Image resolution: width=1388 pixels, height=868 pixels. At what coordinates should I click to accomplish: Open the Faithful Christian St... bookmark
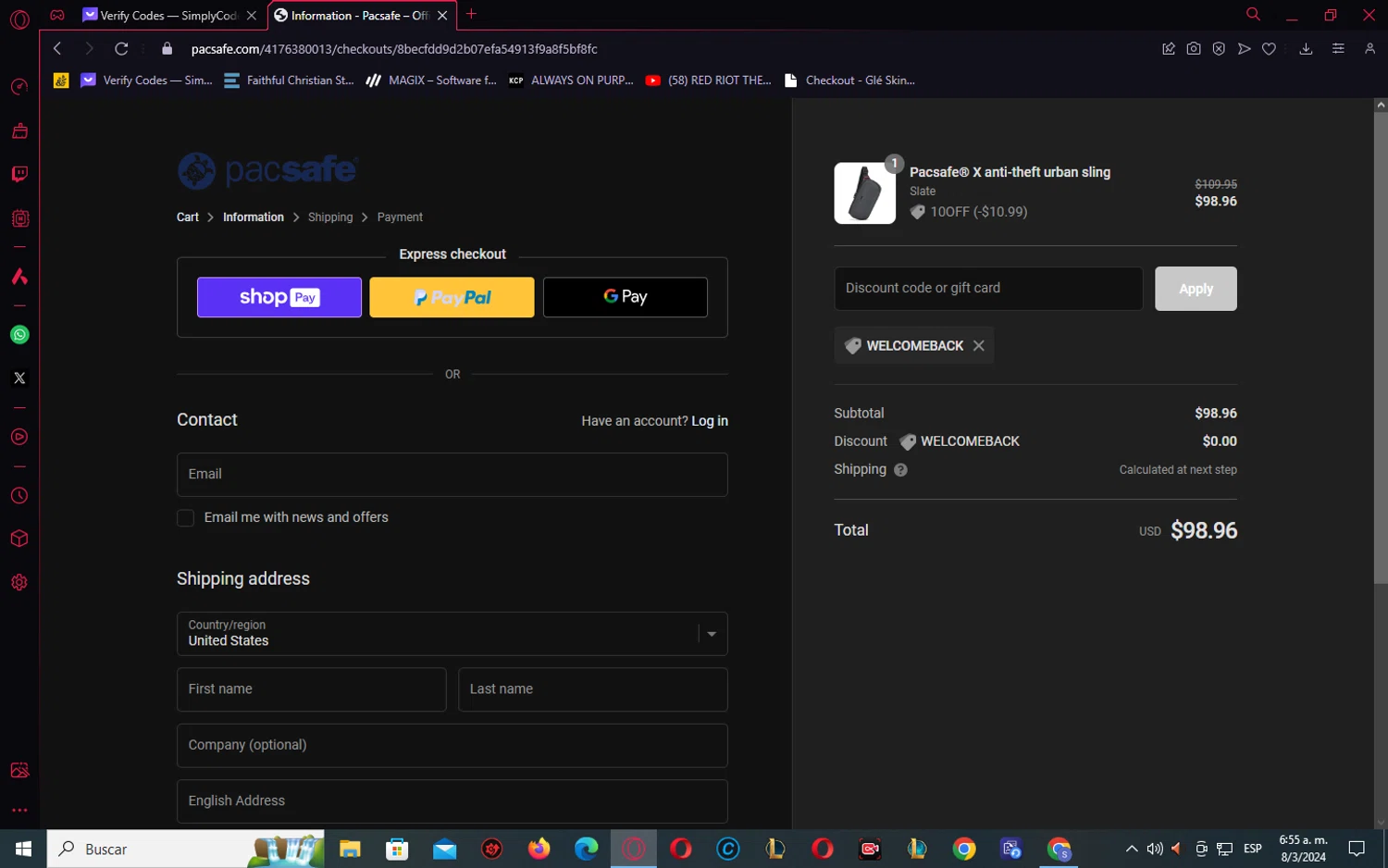[x=290, y=81]
